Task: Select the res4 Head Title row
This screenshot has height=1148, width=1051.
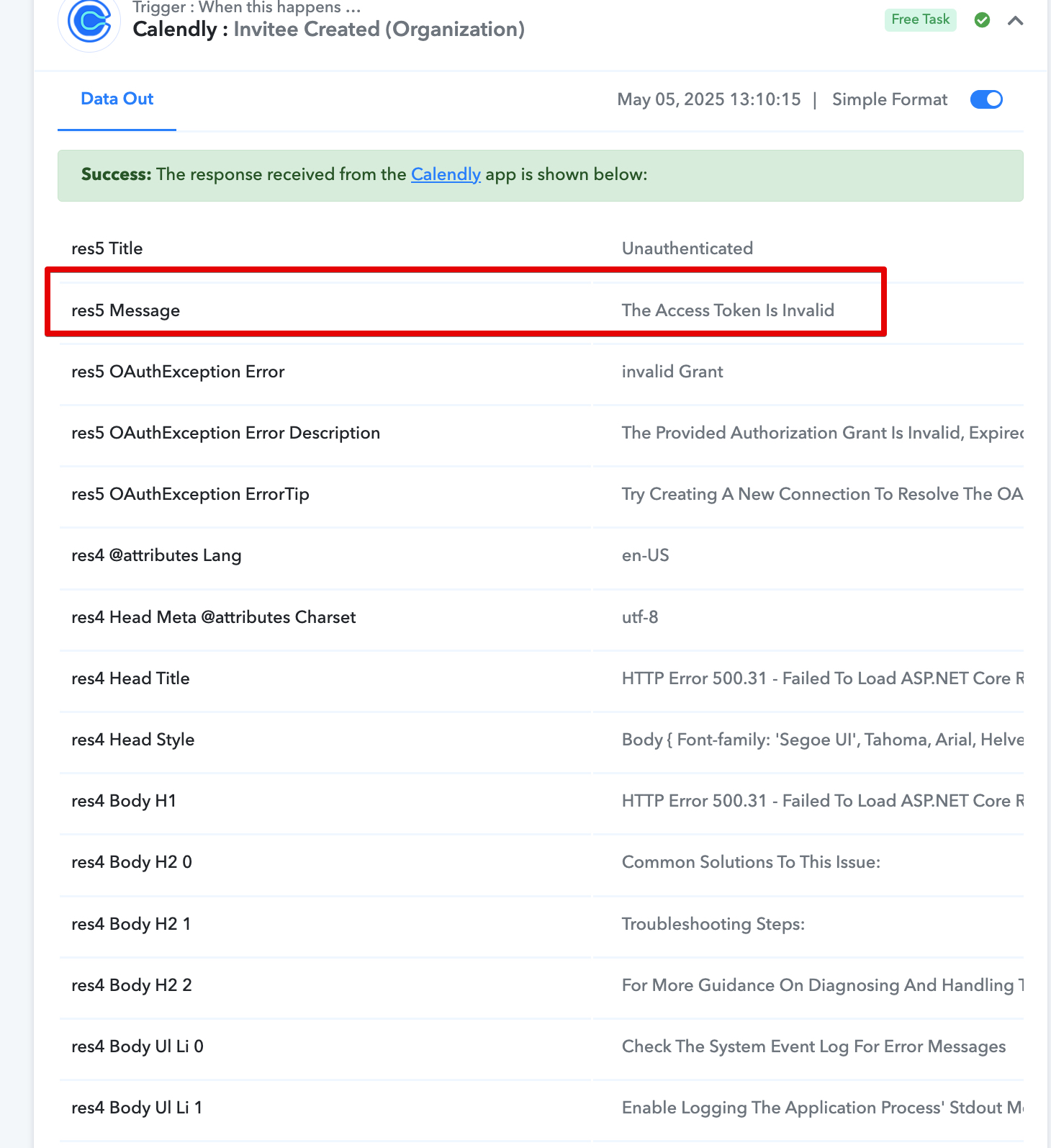Action: (x=541, y=678)
